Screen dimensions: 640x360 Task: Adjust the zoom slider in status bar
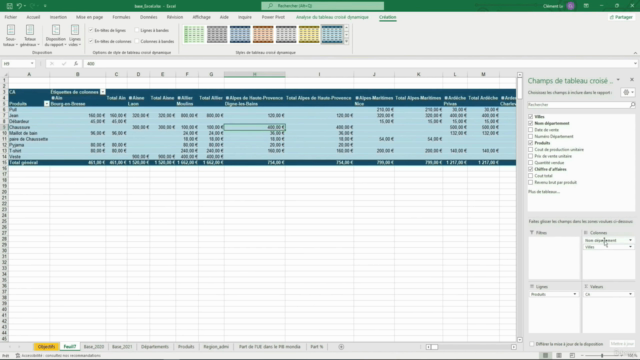click(602, 356)
